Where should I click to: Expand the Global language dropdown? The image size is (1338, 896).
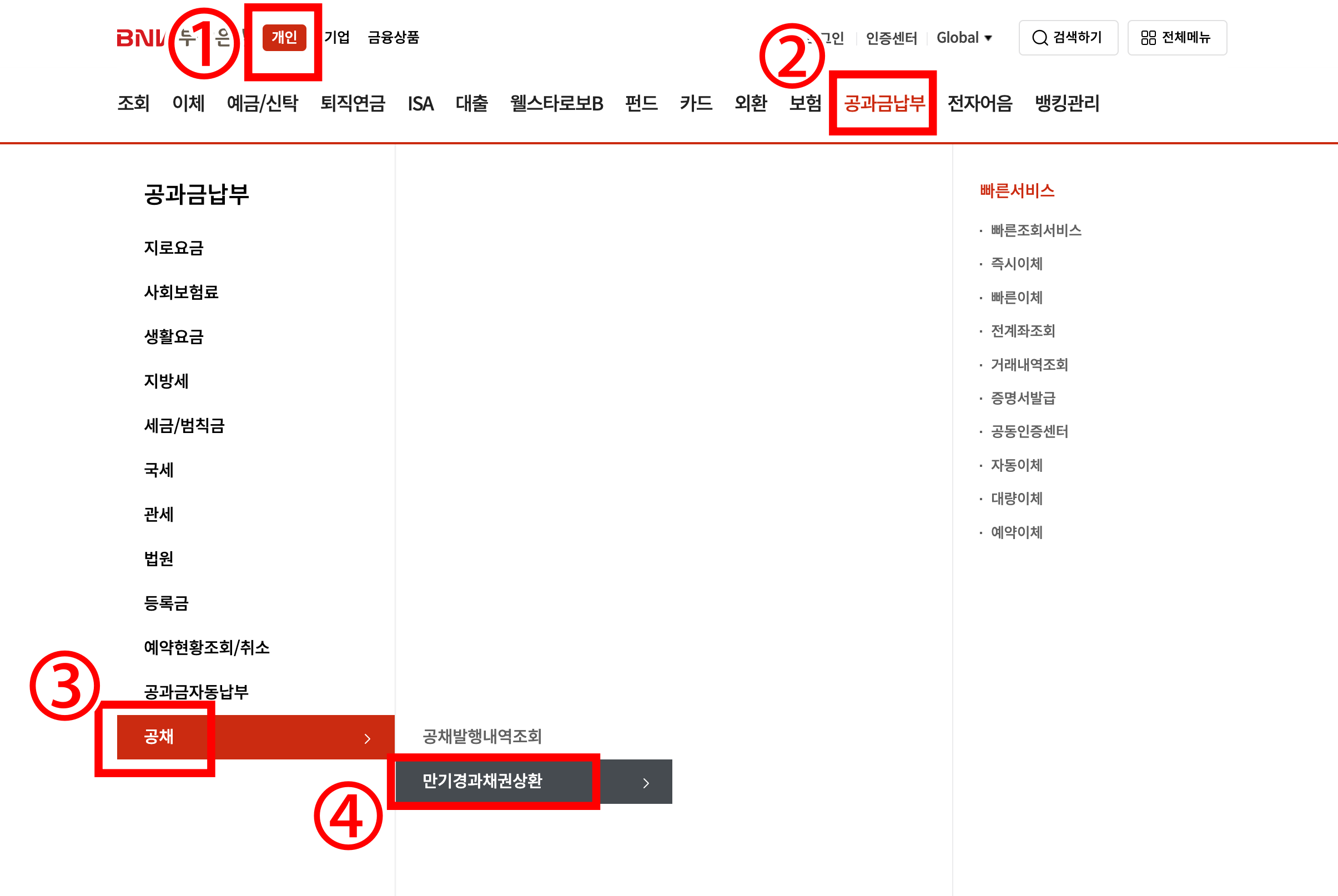(964, 38)
